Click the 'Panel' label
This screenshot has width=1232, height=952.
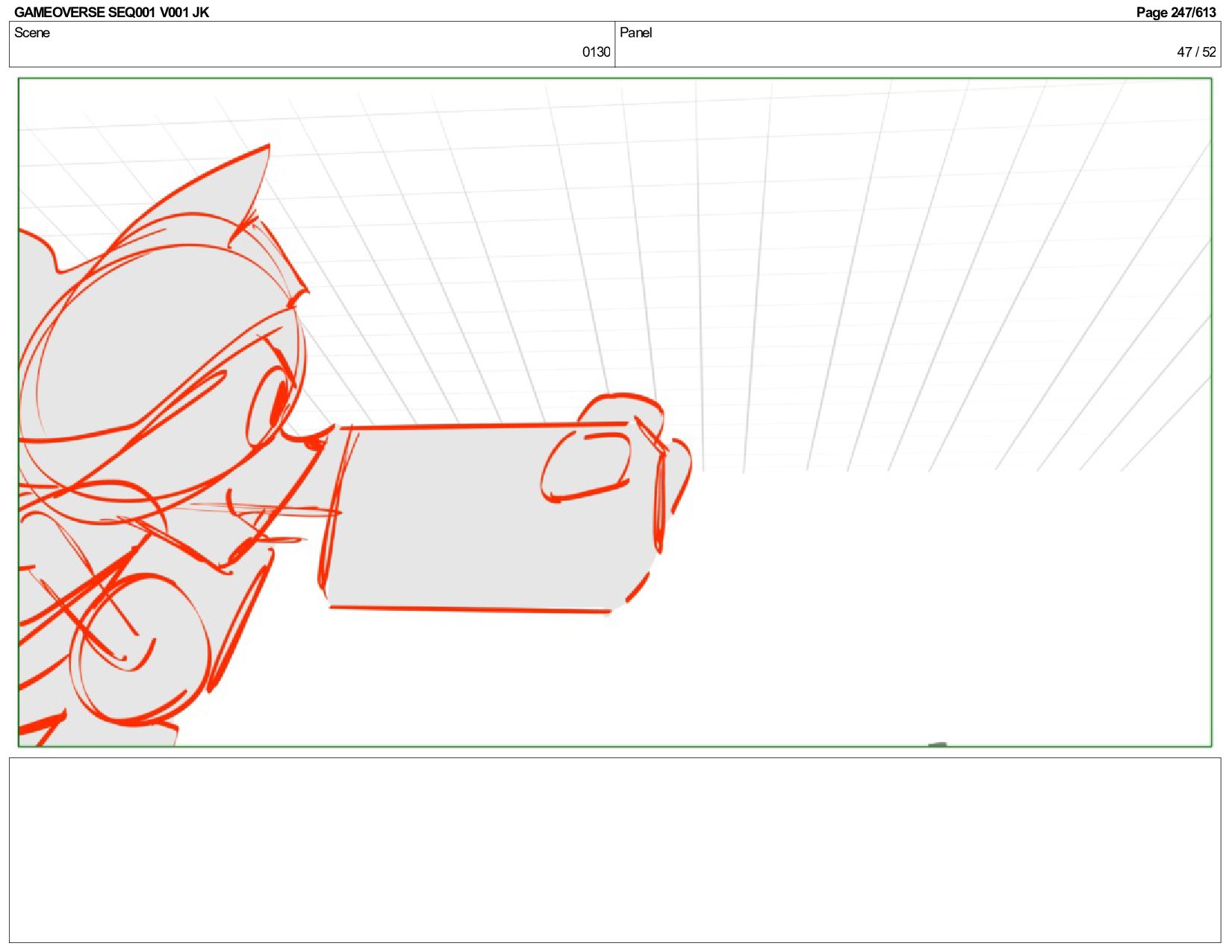636,32
